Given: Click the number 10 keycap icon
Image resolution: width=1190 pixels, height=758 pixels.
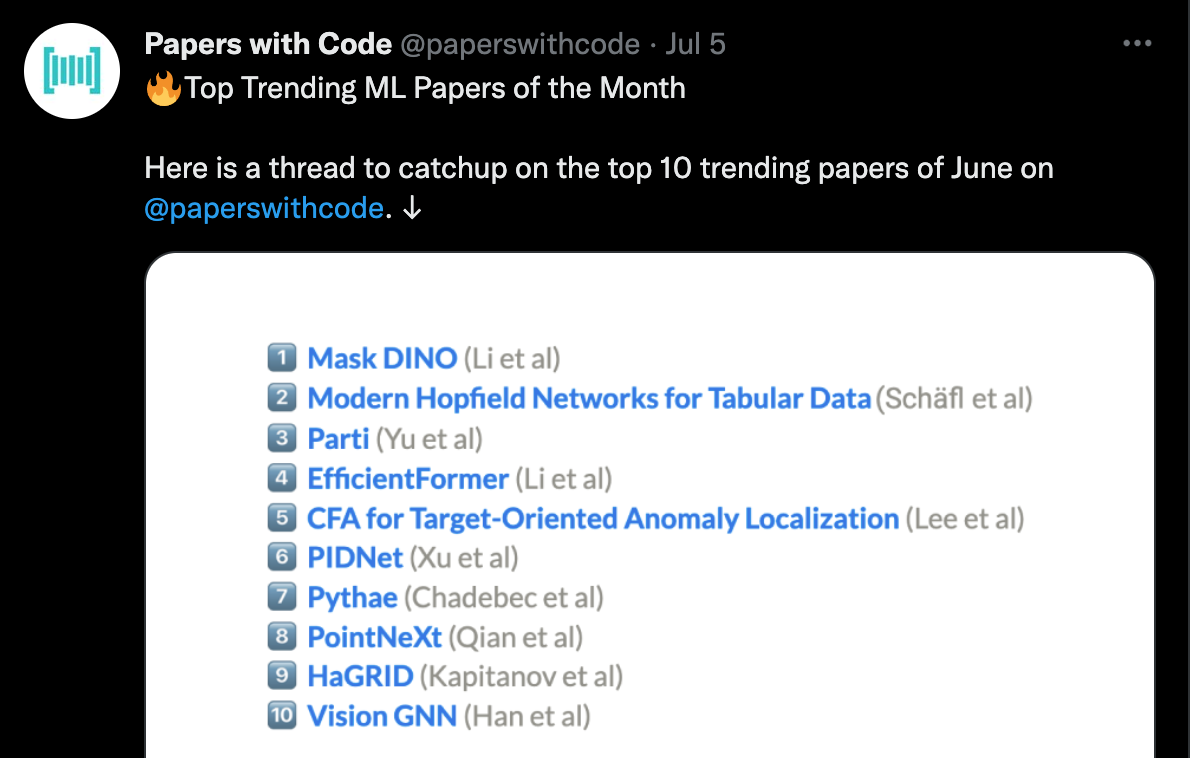Looking at the screenshot, I should (282, 715).
